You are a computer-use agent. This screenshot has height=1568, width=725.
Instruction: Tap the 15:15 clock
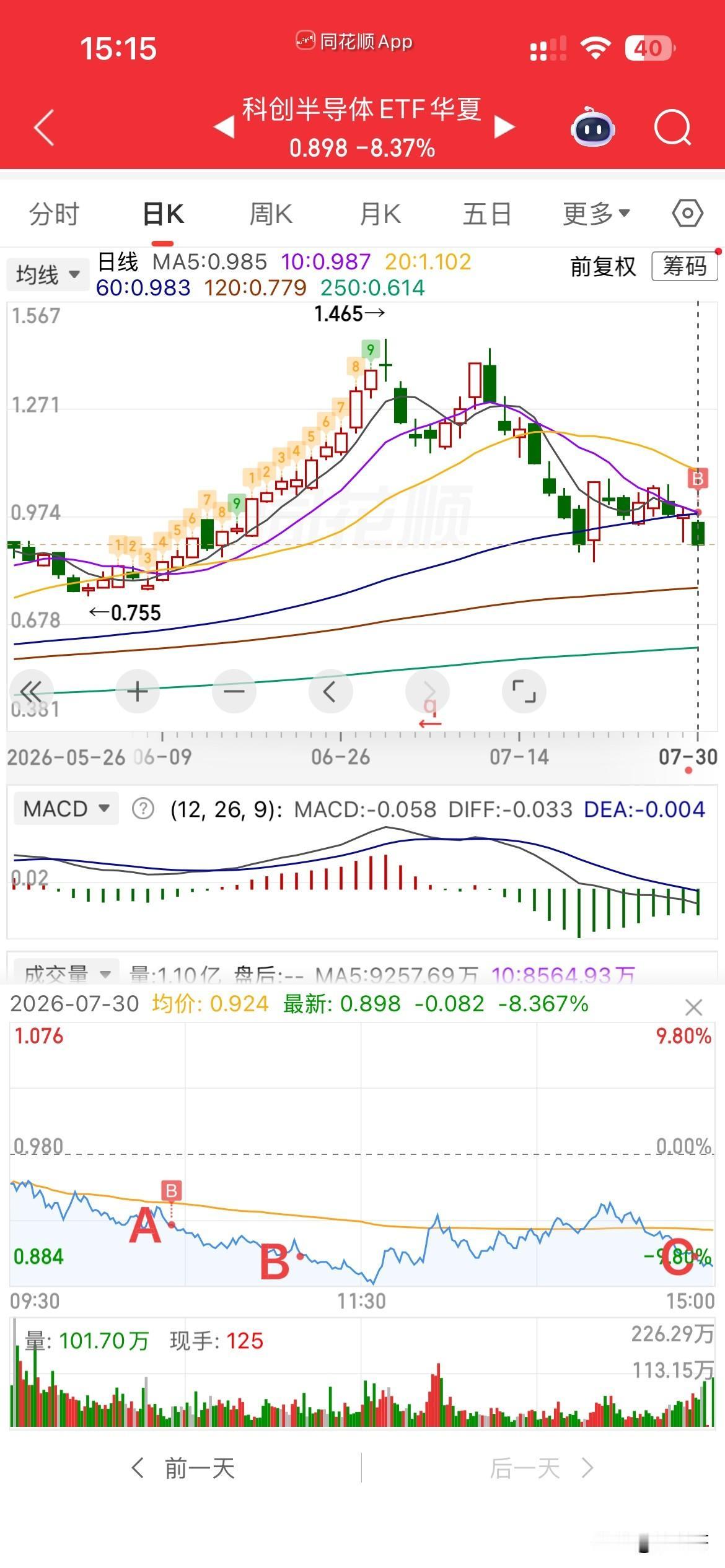(118, 49)
